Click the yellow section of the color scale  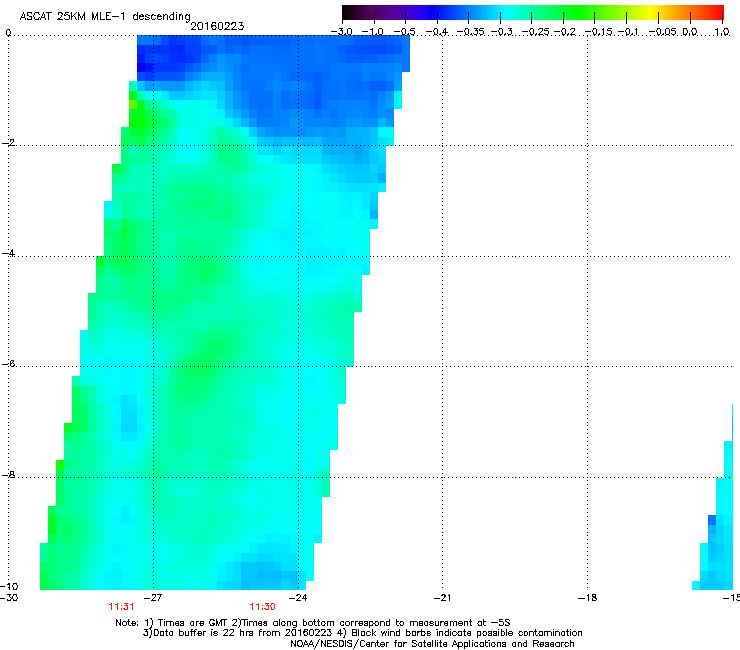pos(653,12)
